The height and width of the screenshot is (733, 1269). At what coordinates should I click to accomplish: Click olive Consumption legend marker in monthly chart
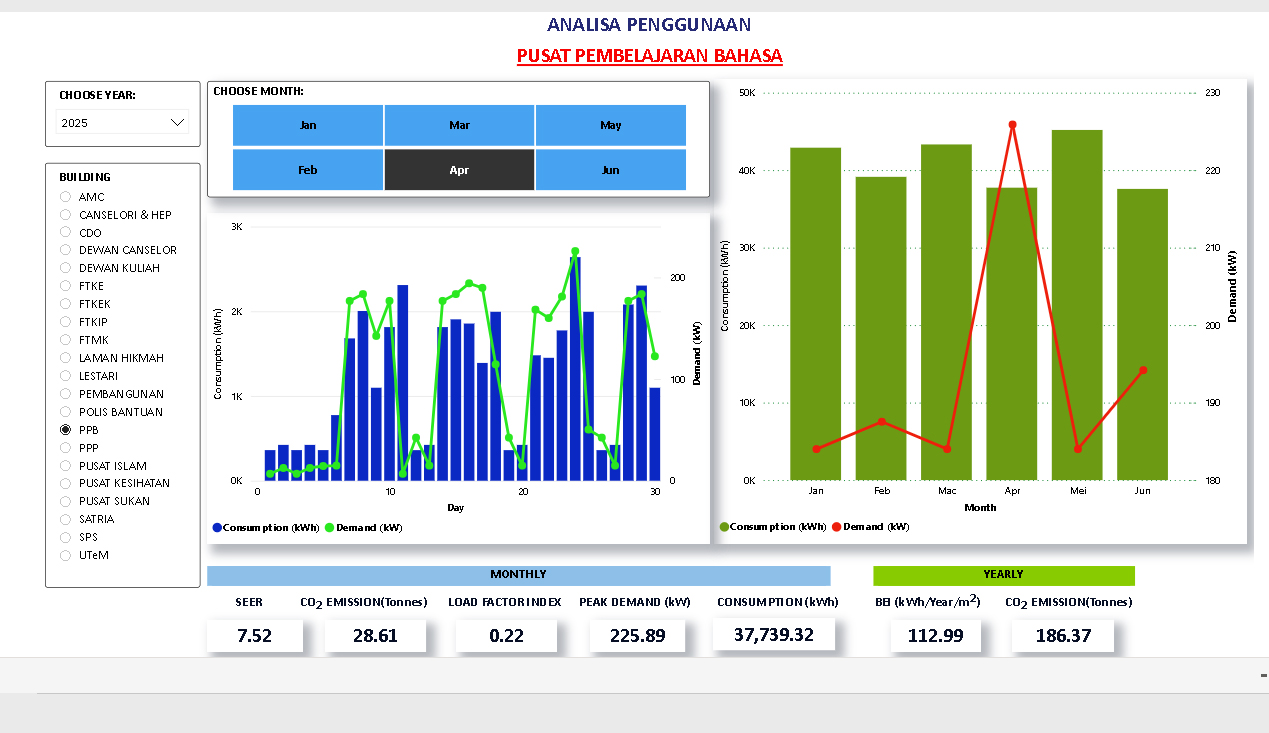click(x=724, y=527)
